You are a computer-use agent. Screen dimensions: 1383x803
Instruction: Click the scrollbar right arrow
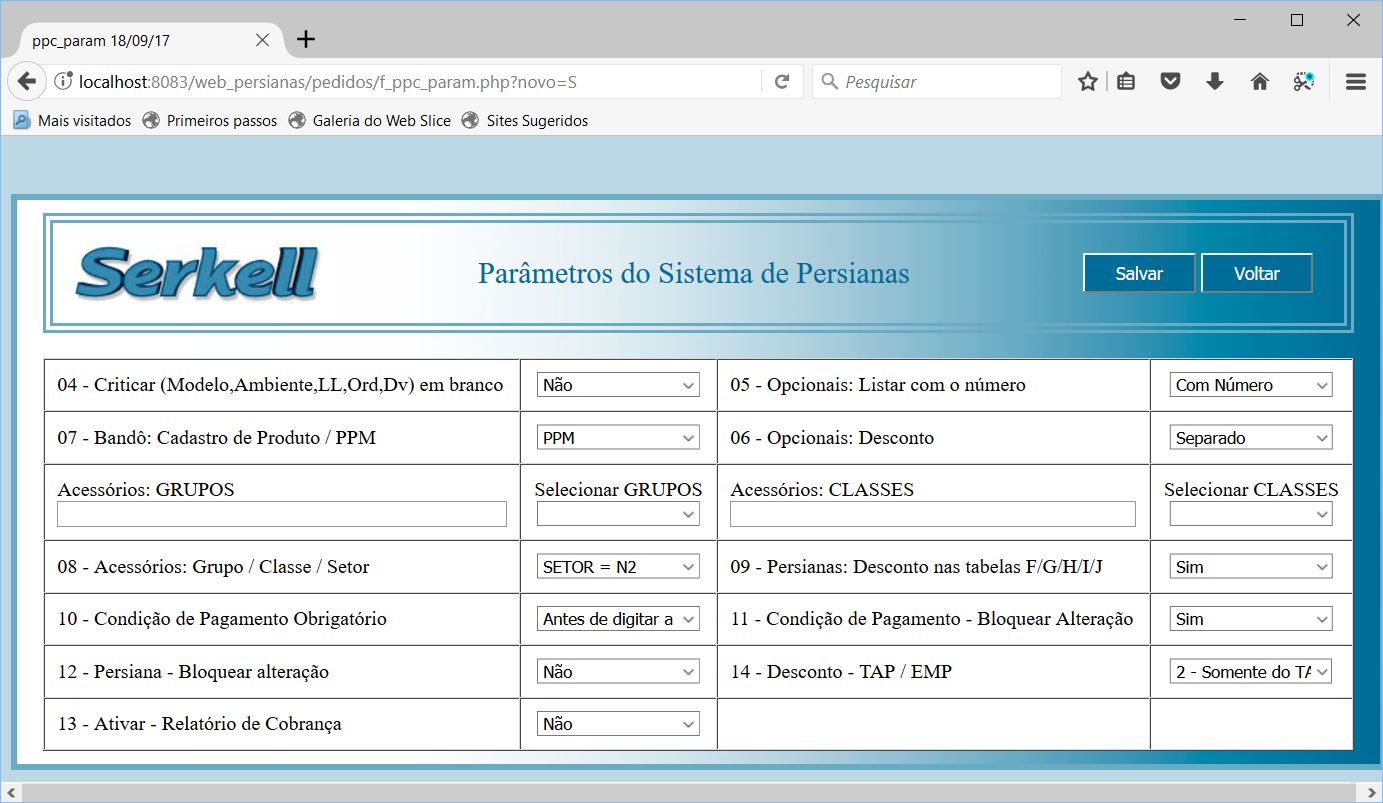(x=1373, y=793)
